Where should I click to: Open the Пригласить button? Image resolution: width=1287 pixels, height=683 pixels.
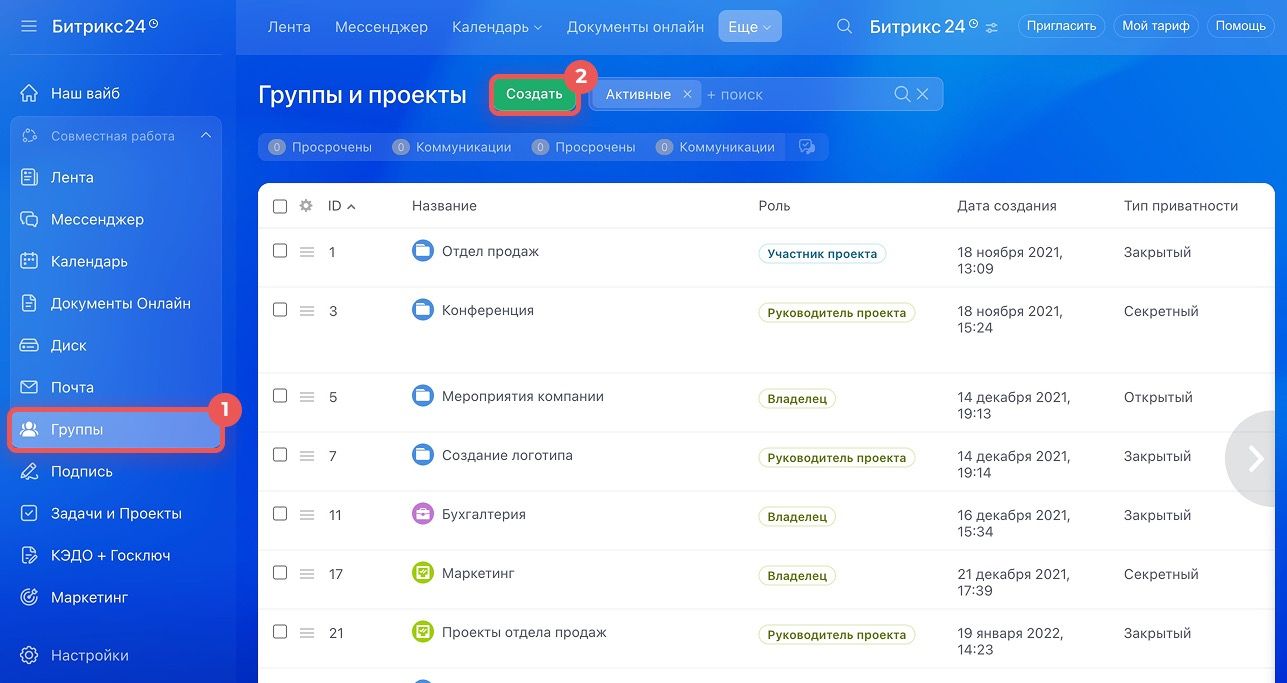coord(1061,25)
